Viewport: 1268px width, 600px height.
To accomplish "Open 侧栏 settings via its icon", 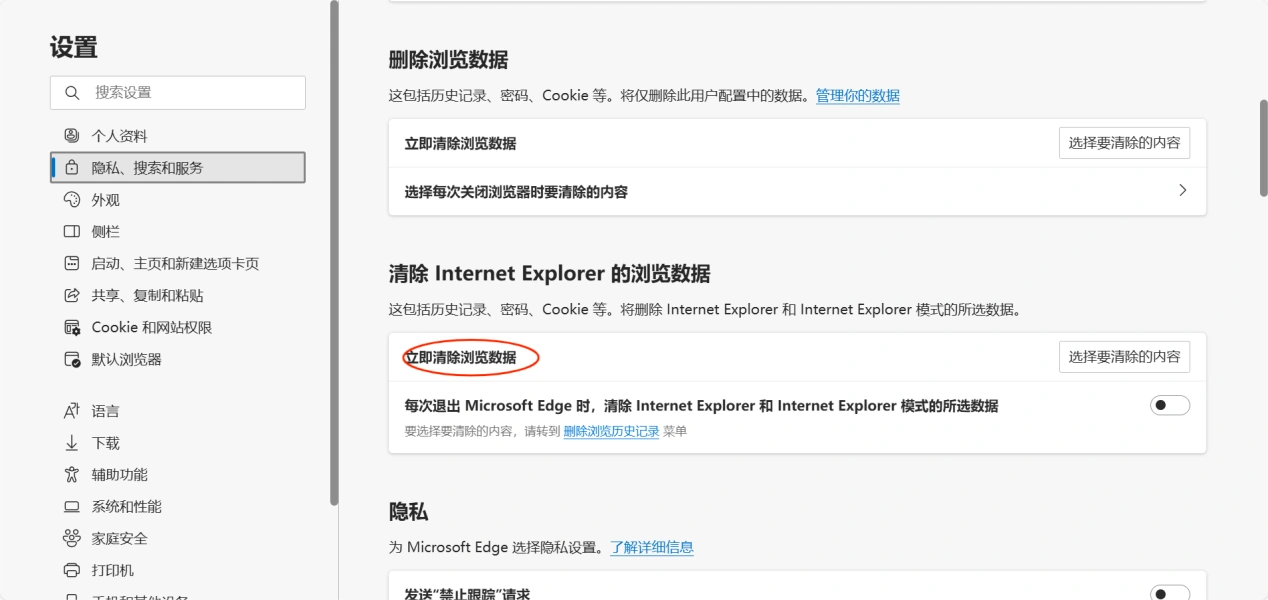I will coord(70,231).
